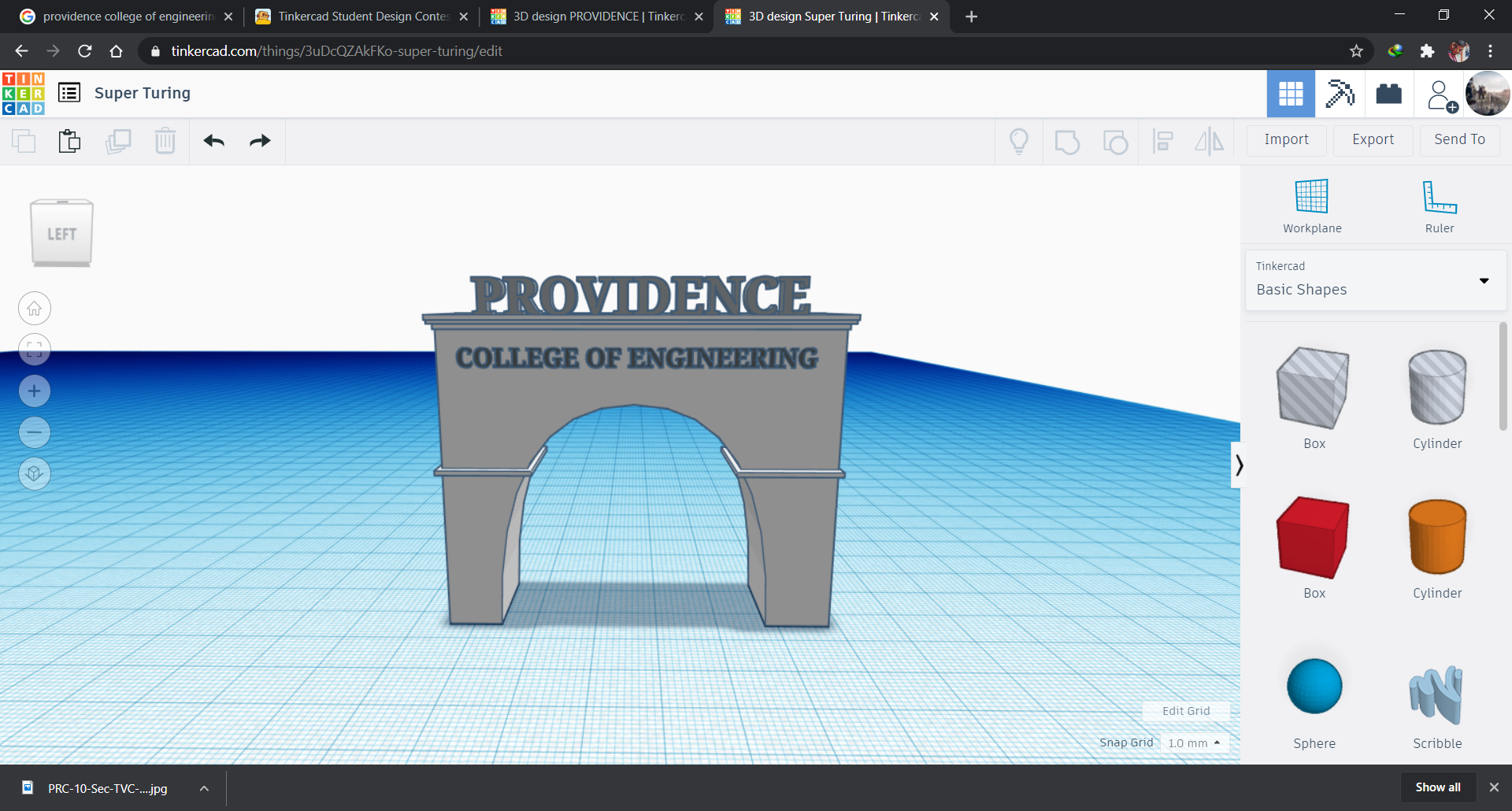Open the Basic Shapes category dropdown
This screenshot has height=811, width=1512.
click(1376, 280)
